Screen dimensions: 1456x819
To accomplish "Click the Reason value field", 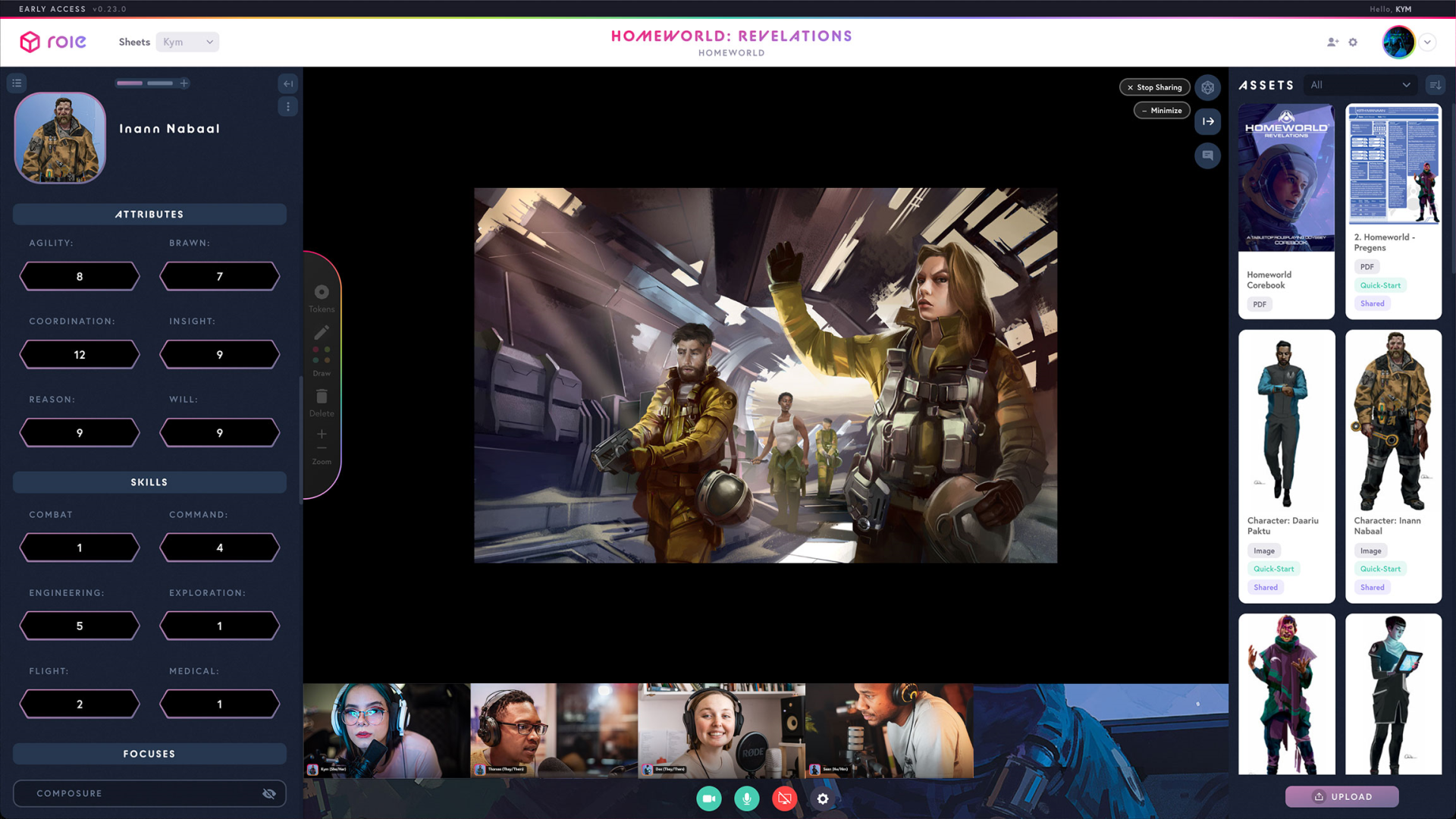I will click(x=80, y=433).
